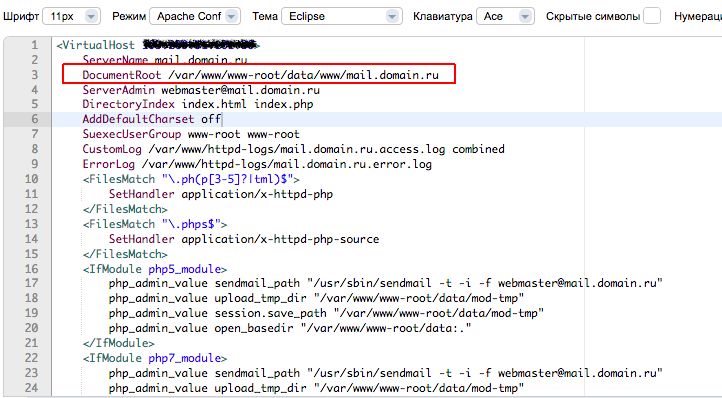The height and width of the screenshot is (398, 722).
Task: Click the ServerName mail.domain.ru line
Action: 165,60
